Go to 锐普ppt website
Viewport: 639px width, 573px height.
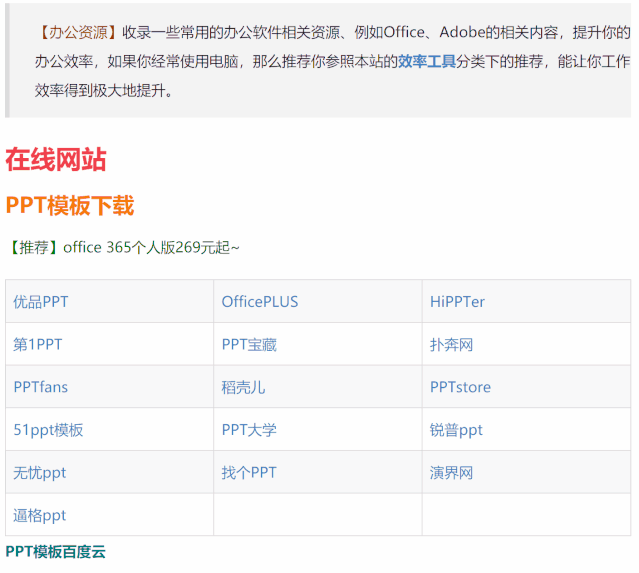(x=456, y=430)
